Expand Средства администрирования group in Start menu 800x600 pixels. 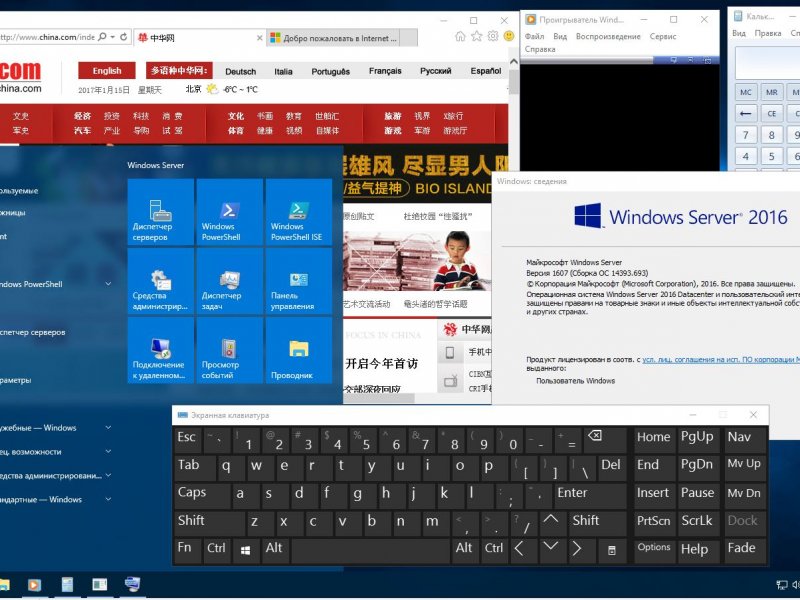[x=108, y=476]
